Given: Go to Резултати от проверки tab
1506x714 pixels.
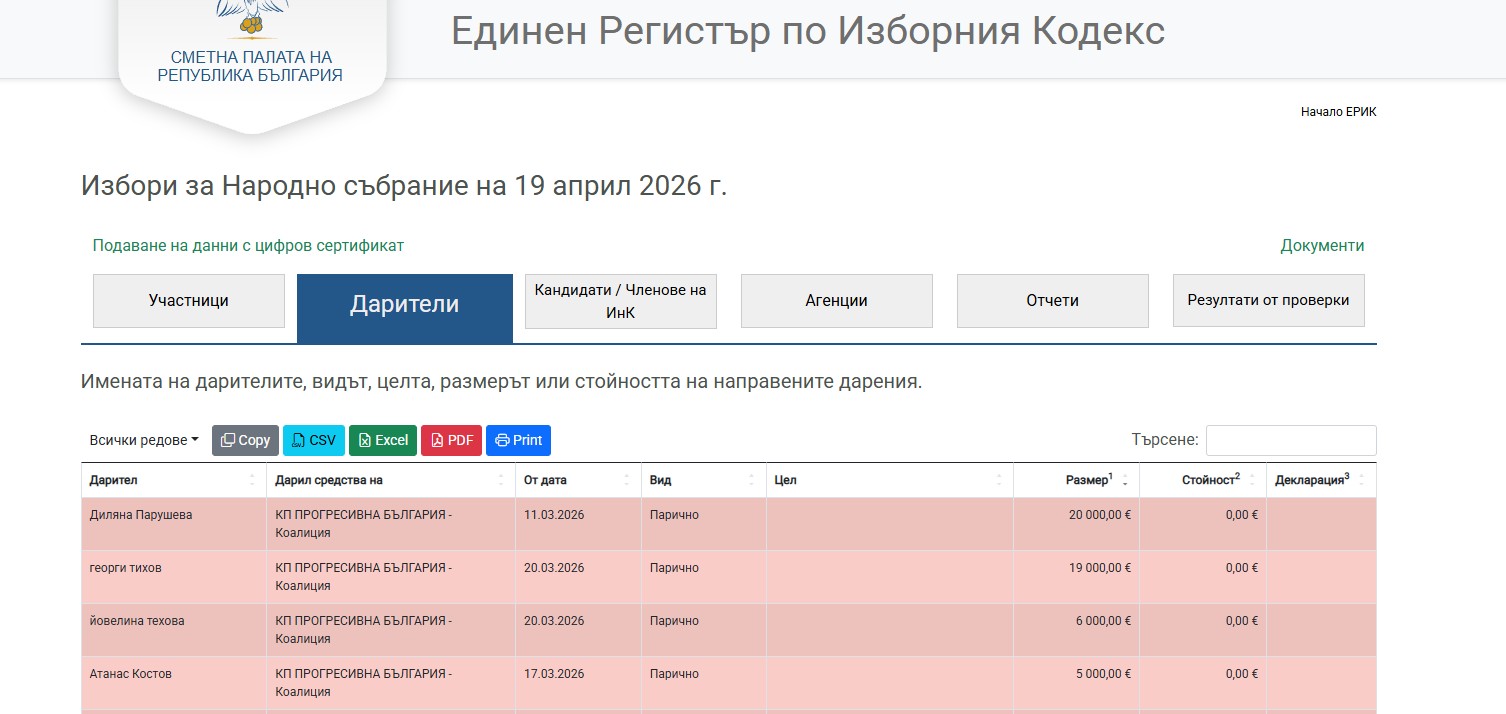Looking at the screenshot, I should pos(1268,301).
